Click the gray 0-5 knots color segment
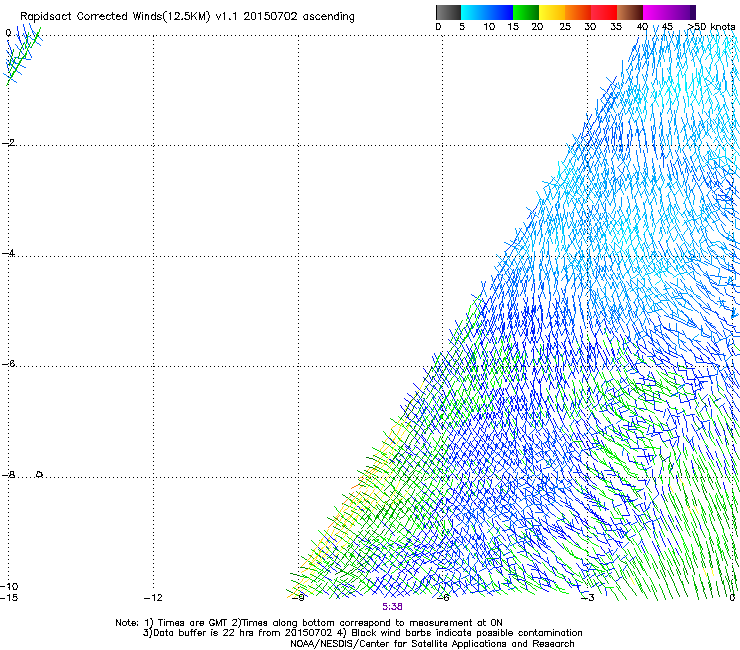Viewport: 740px width, 650px height. [448, 12]
